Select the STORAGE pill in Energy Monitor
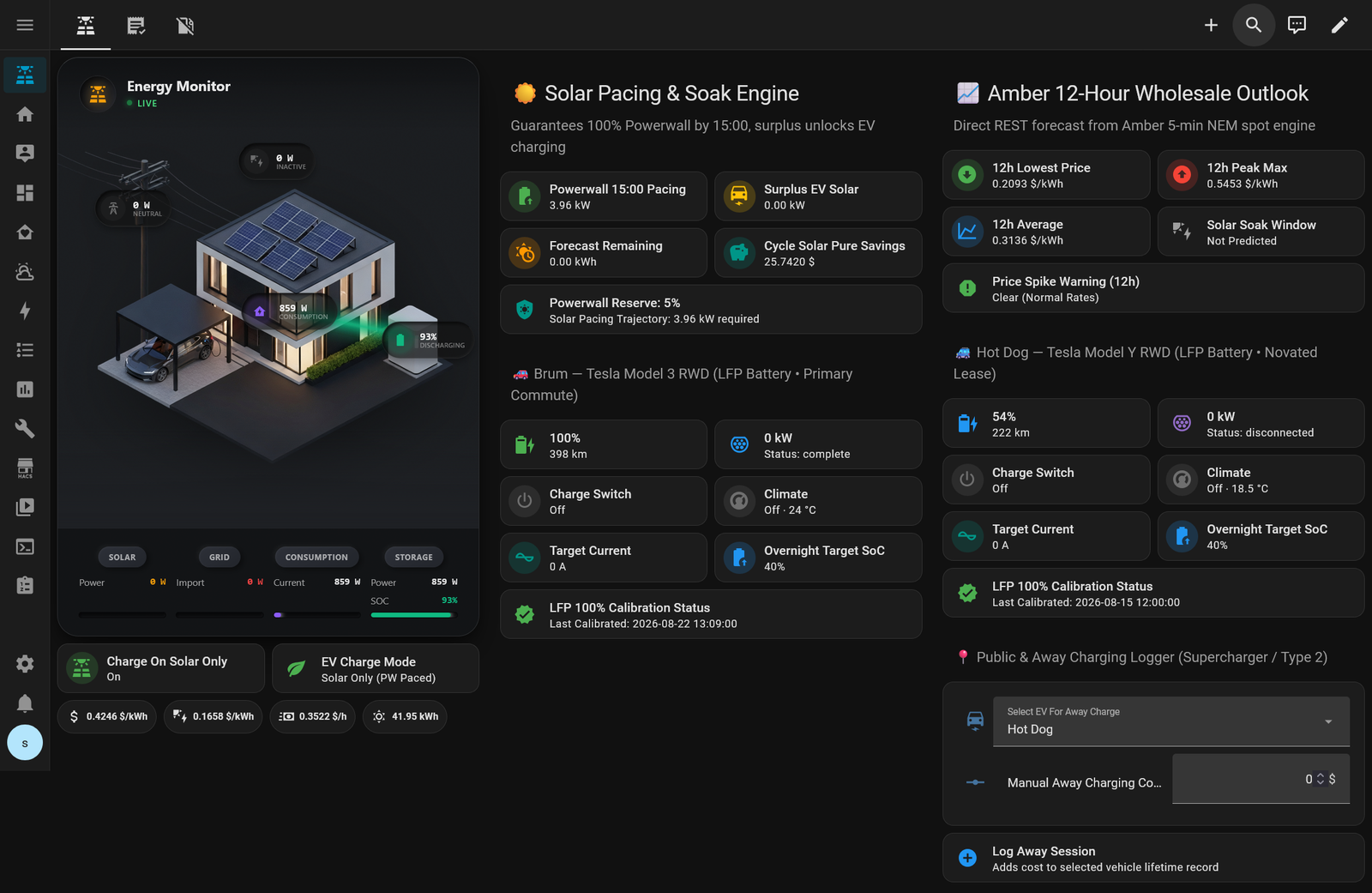The height and width of the screenshot is (893, 1372). [x=413, y=557]
